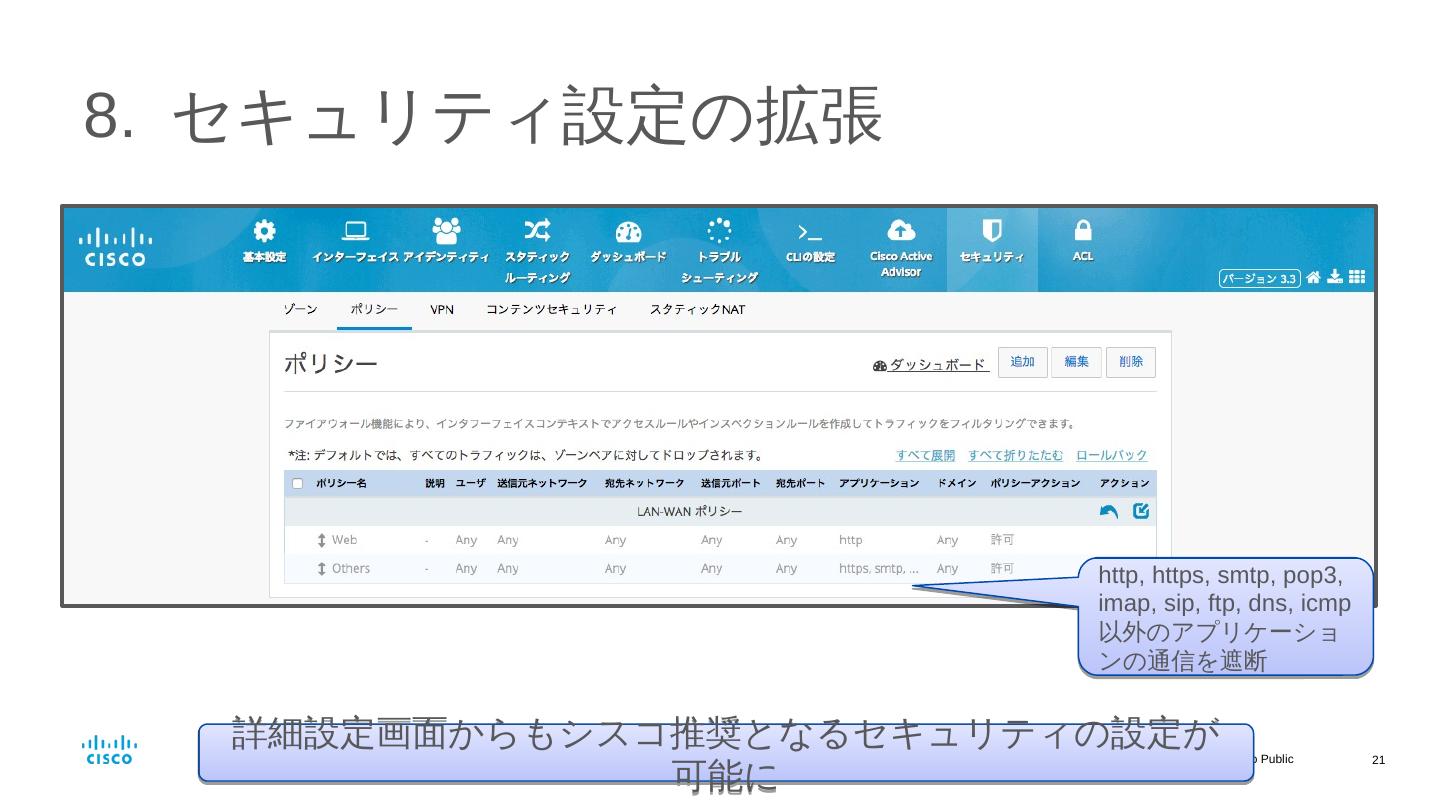Click the ドメイン column header
Viewport: 1440px width, 810px height.
(x=957, y=484)
